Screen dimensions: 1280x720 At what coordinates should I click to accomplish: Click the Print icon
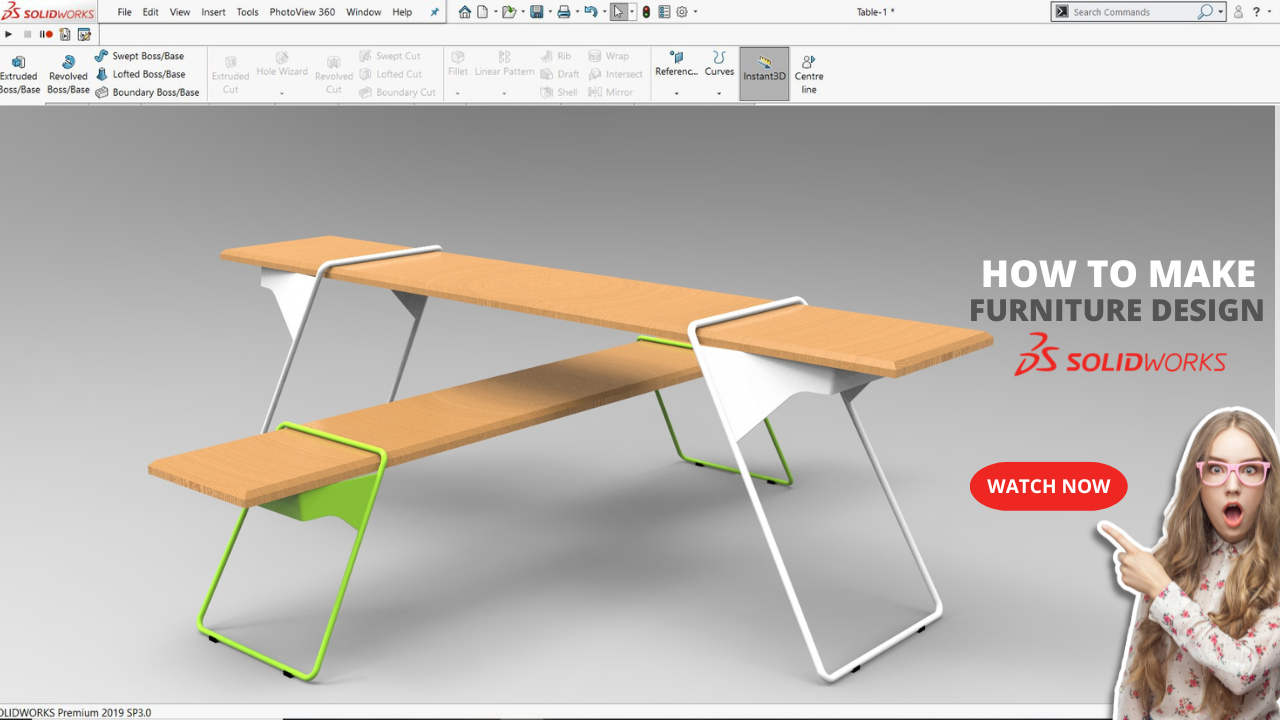click(x=563, y=12)
